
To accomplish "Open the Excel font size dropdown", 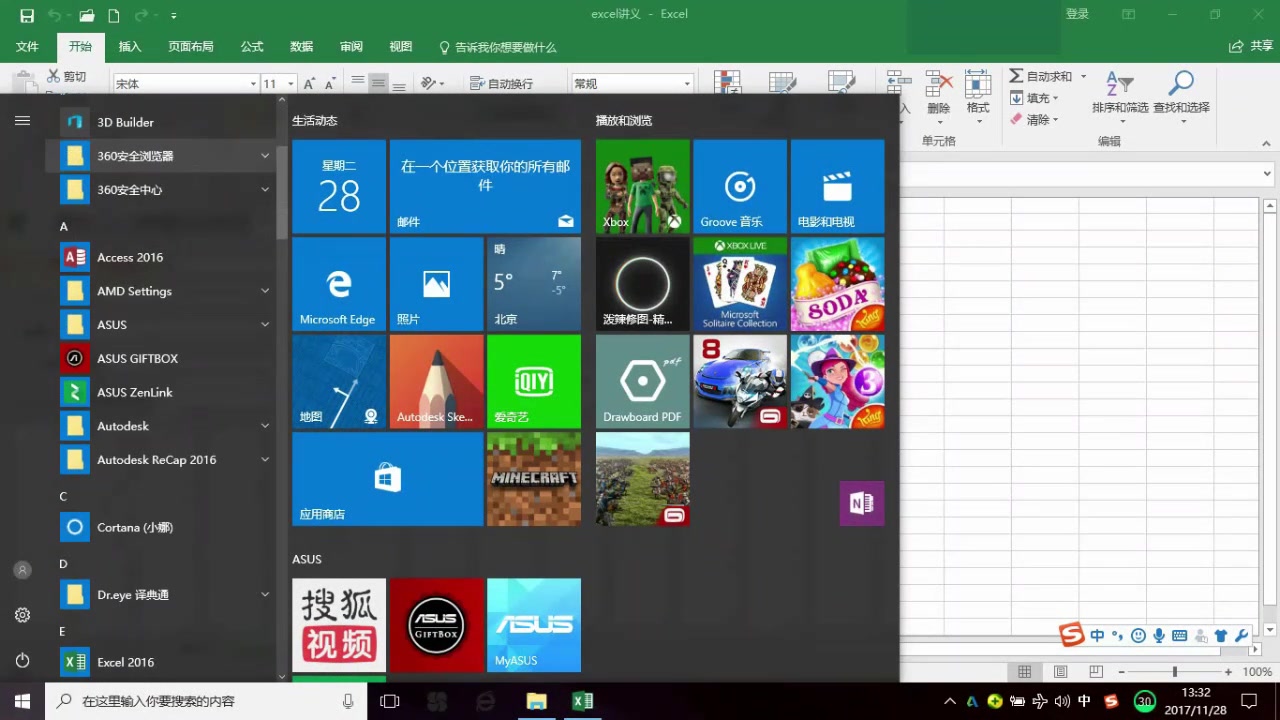I will [x=291, y=84].
